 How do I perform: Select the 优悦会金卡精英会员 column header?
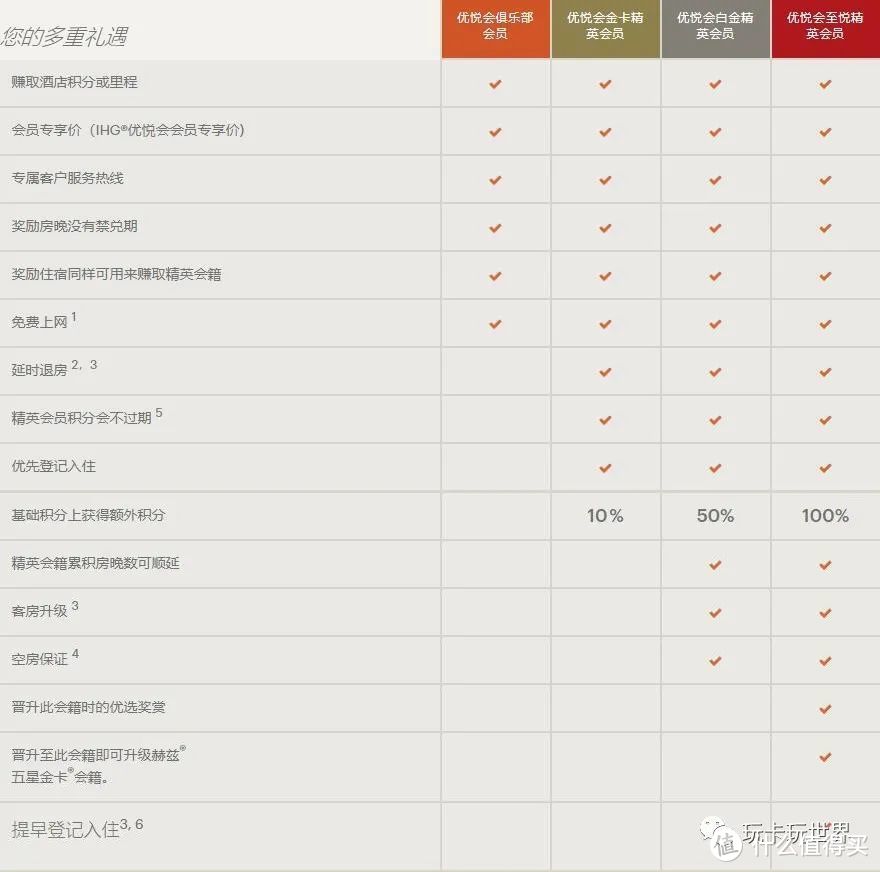605,30
